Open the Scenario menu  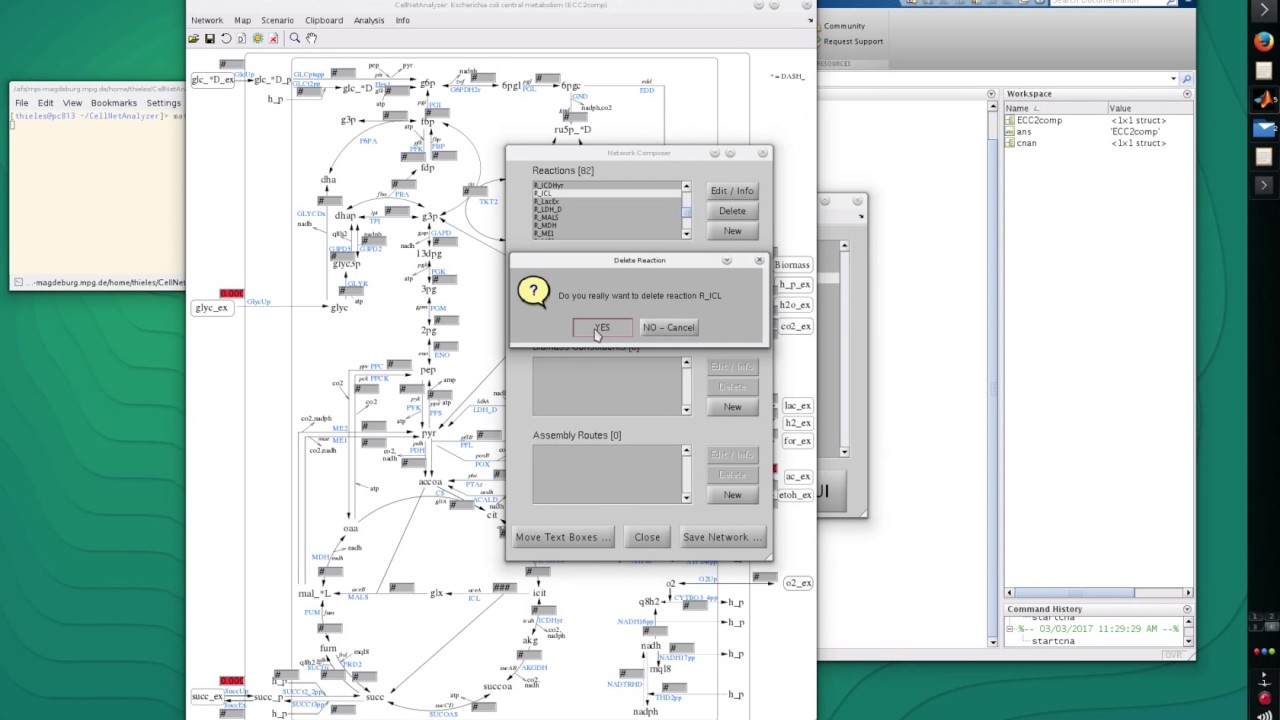coord(278,20)
